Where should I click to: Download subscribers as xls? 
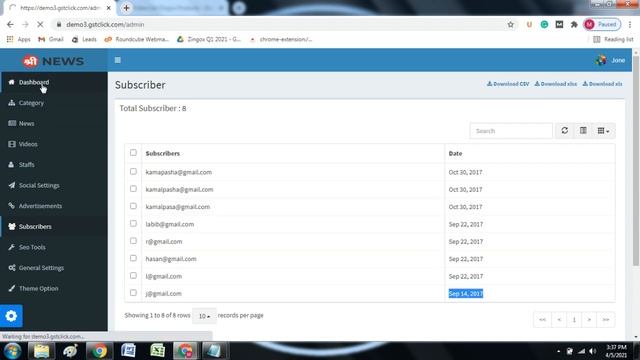602,84
